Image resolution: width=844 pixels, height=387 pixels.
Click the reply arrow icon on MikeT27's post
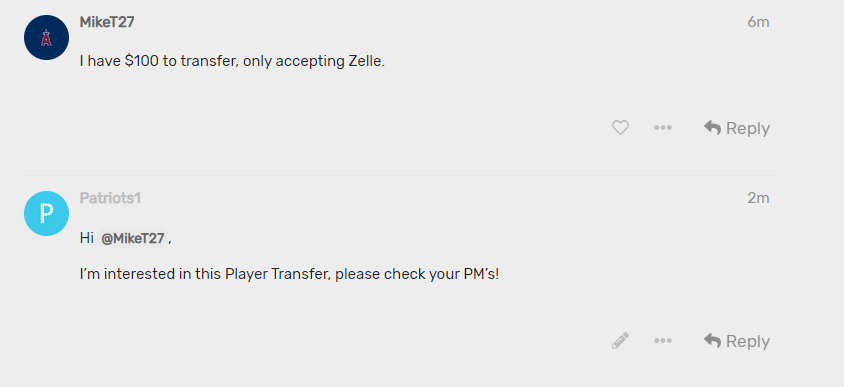(712, 128)
